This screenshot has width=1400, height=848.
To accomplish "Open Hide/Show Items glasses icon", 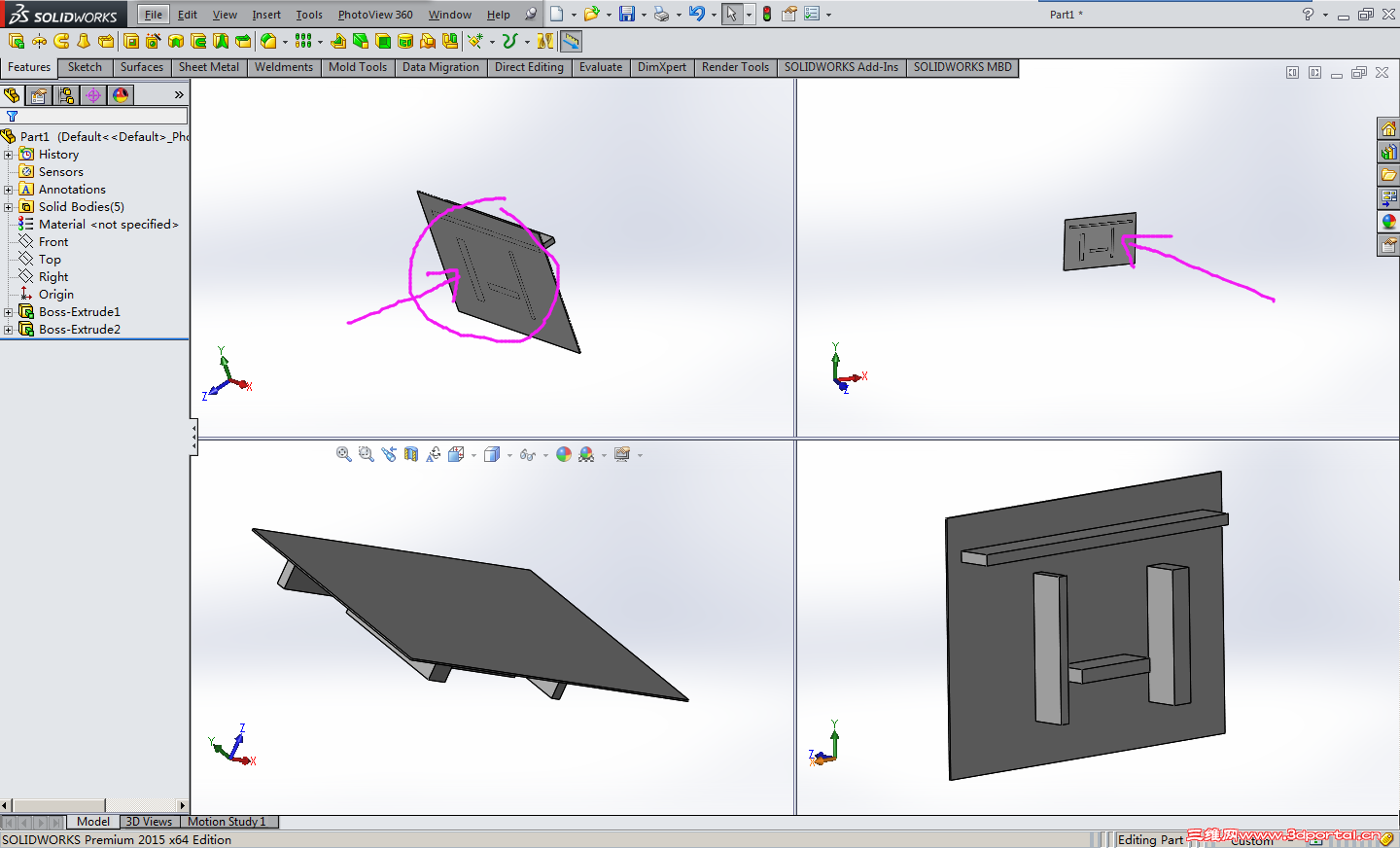I will tap(527, 454).
